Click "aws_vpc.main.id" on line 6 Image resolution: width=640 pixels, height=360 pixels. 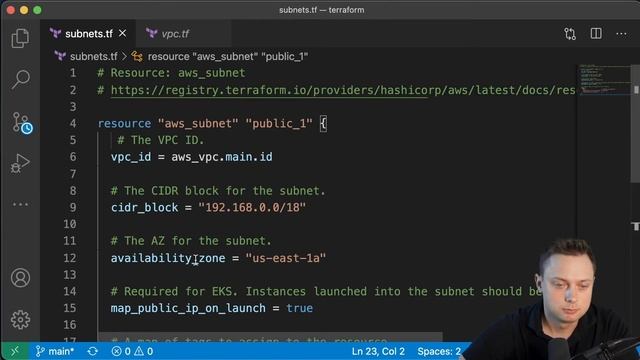pos(222,157)
